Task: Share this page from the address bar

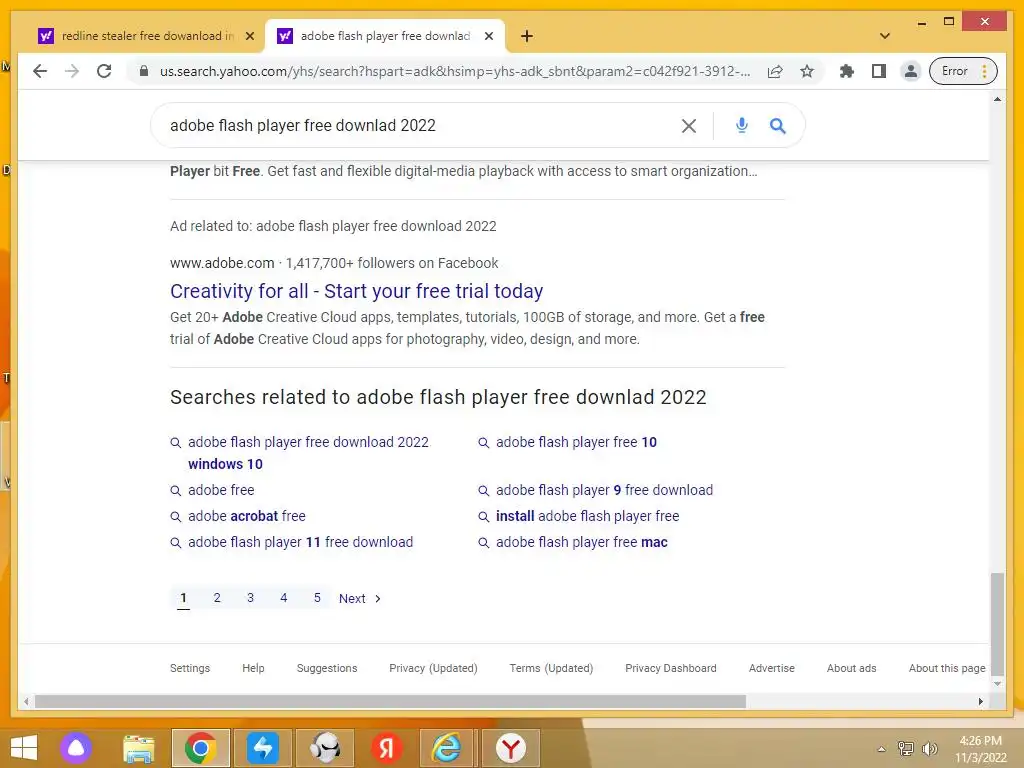Action: (775, 71)
